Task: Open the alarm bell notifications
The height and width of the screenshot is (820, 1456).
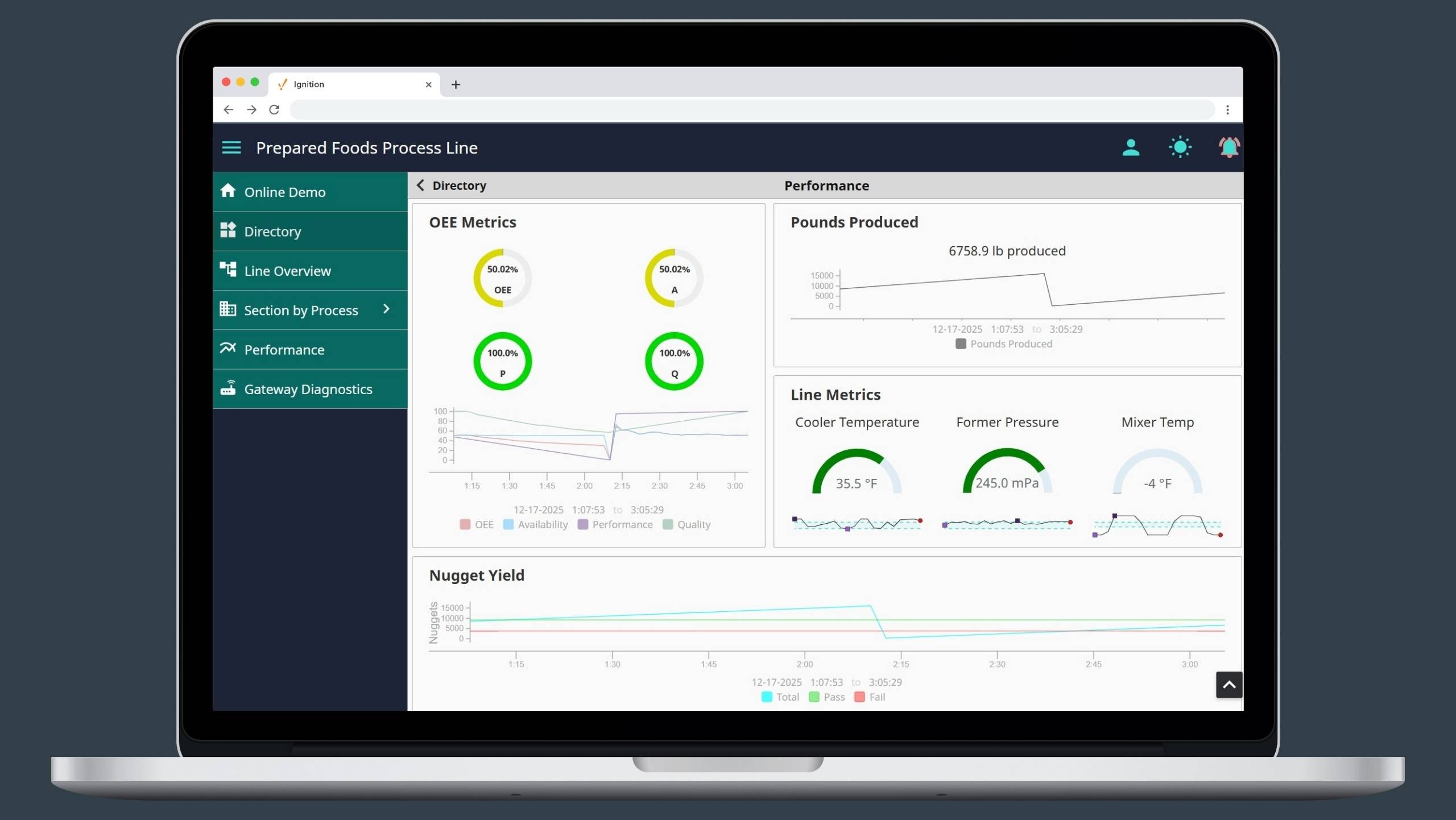Action: tap(1228, 148)
